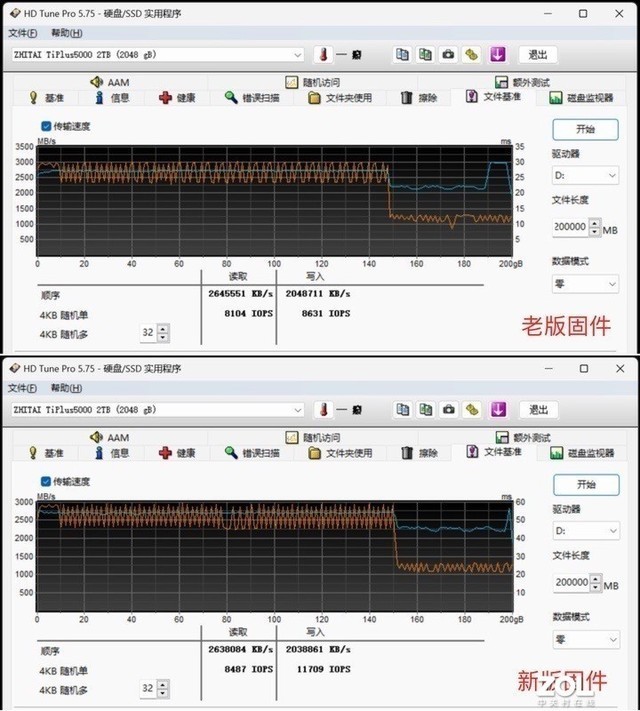Open the 文件(F) menu in top window
This screenshot has height=711, width=640.
23,33
